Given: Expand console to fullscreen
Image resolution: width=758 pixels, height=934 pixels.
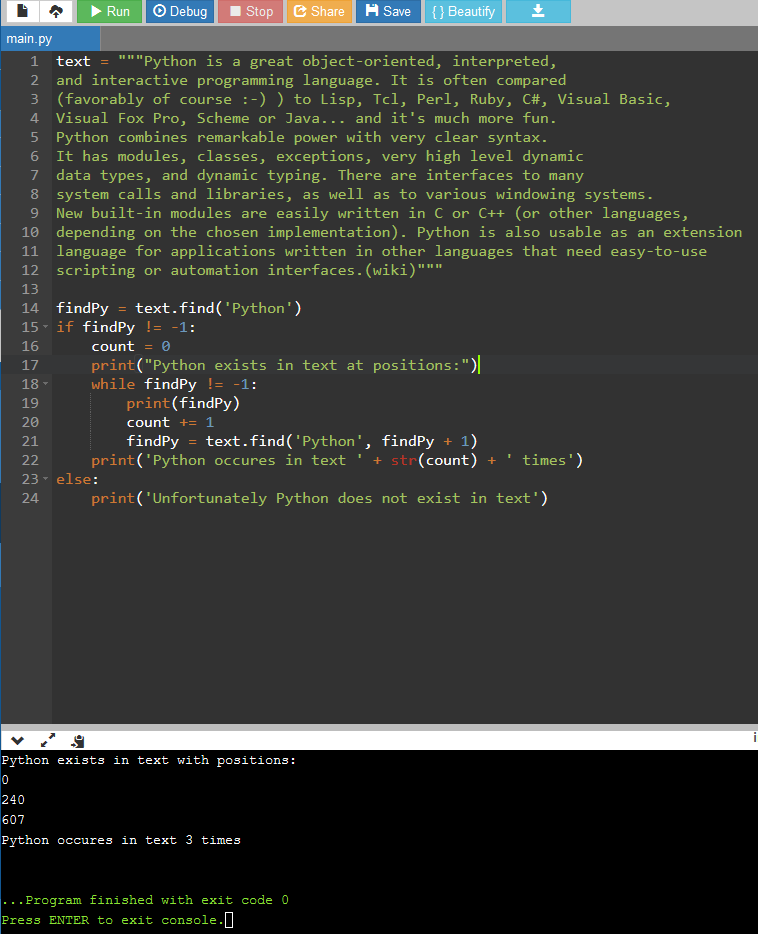Looking at the screenshot, I should [x=48, y=740].
